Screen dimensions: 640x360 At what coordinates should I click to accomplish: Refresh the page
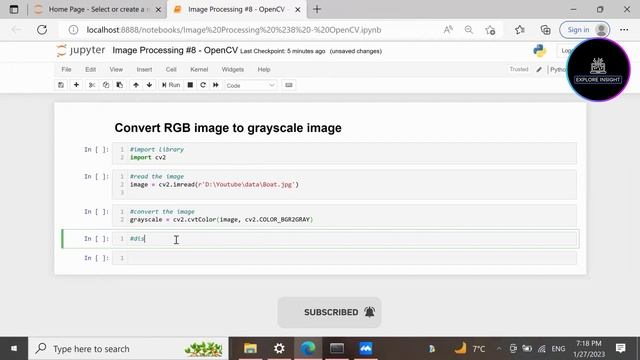pos(42,29)
